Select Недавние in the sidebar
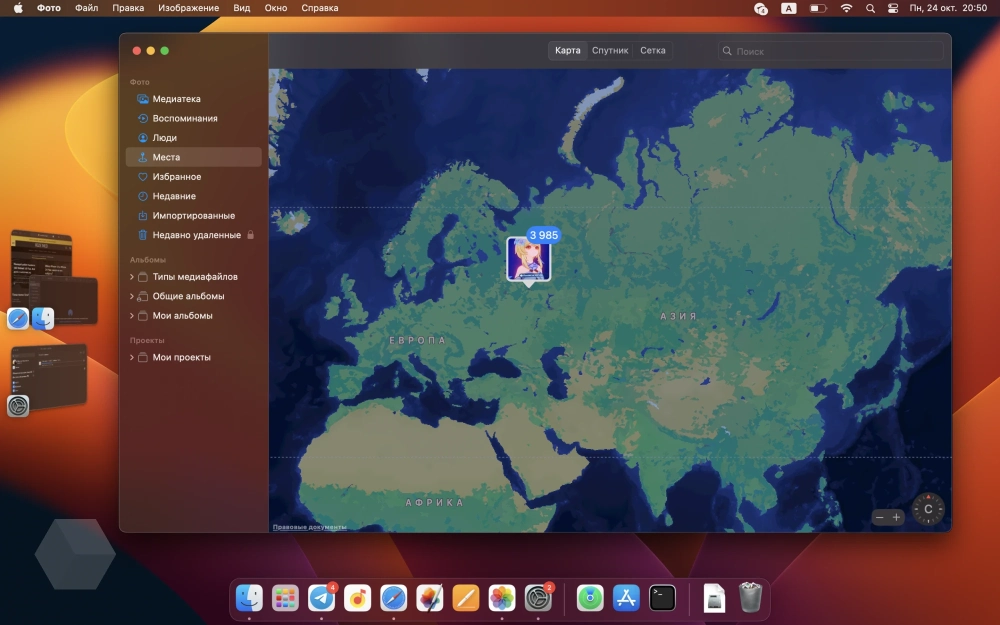 coord(173,196)
